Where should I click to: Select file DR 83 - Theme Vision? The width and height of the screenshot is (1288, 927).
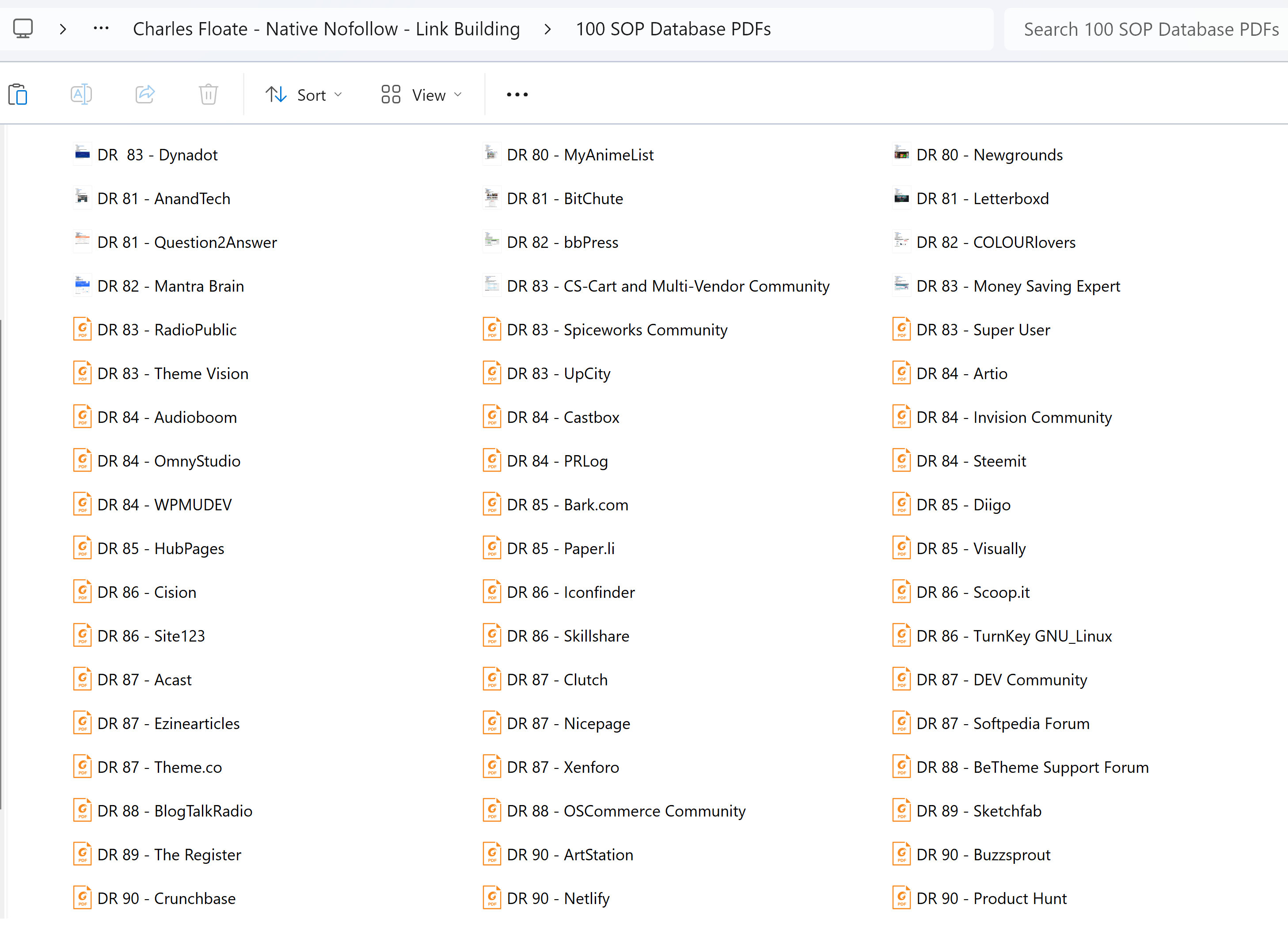(x=161, y=373)
